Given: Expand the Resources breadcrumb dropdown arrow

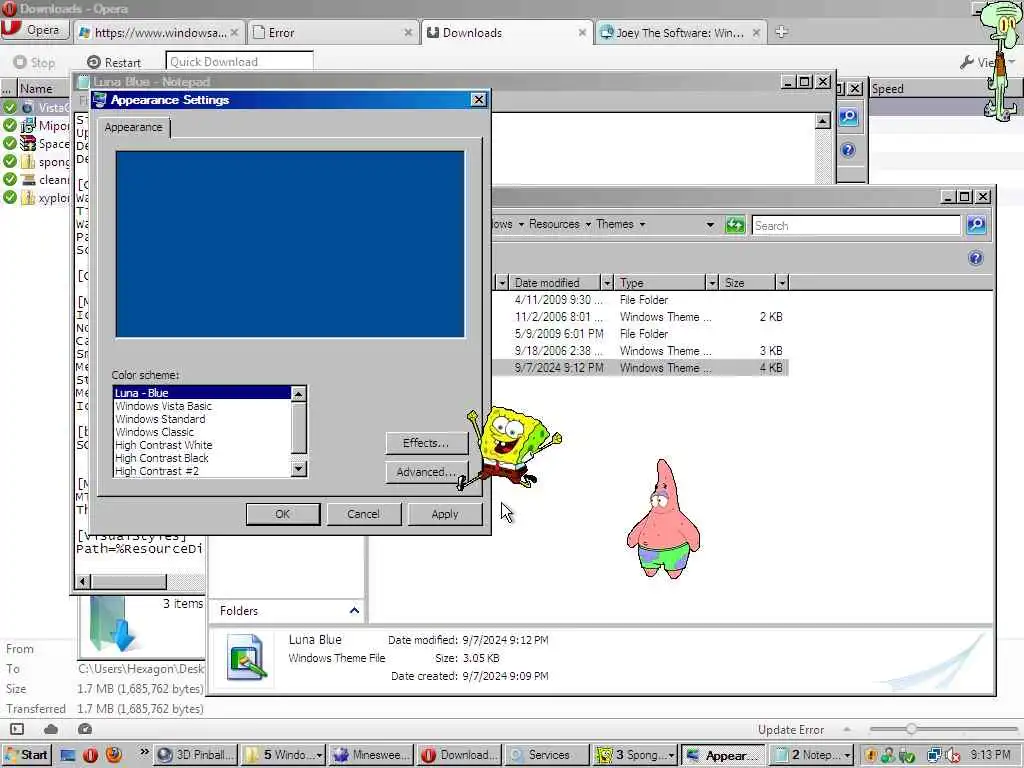Looking at the screenshot, I should coord(588,225).
